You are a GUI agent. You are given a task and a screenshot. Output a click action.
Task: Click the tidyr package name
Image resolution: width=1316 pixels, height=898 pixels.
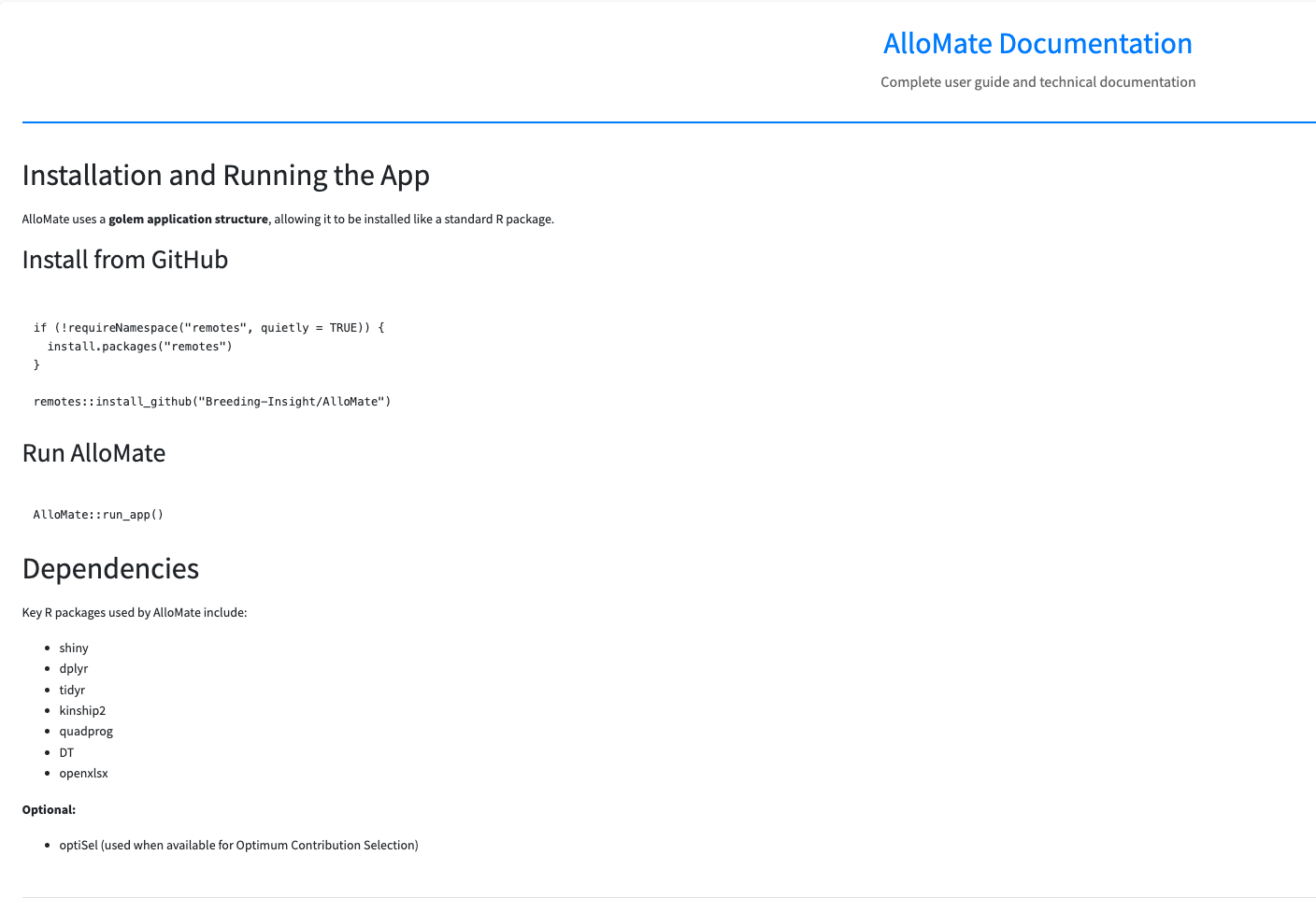click(72, 690)
